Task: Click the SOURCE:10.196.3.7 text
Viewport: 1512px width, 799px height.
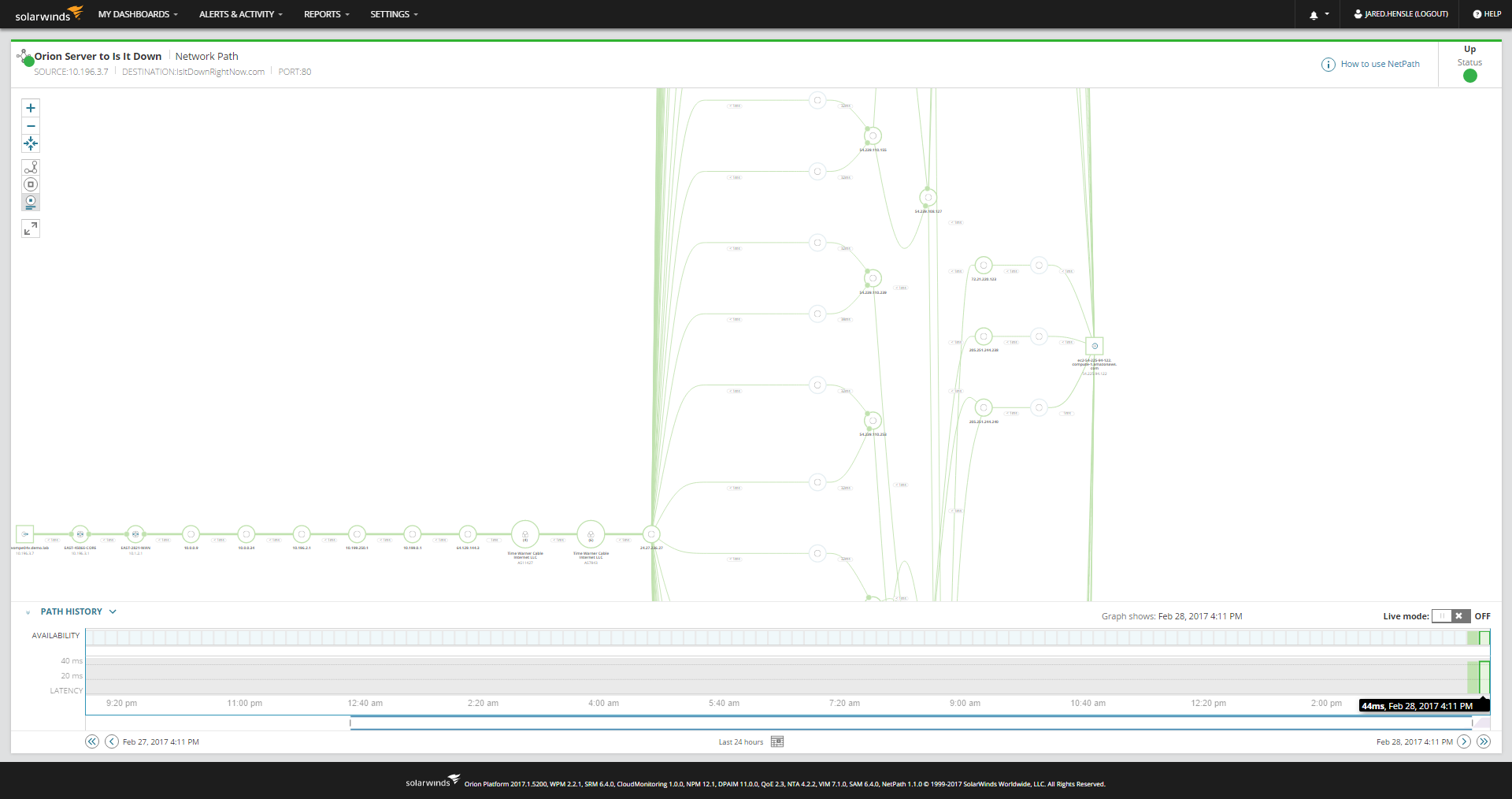Action: [71, 72]
